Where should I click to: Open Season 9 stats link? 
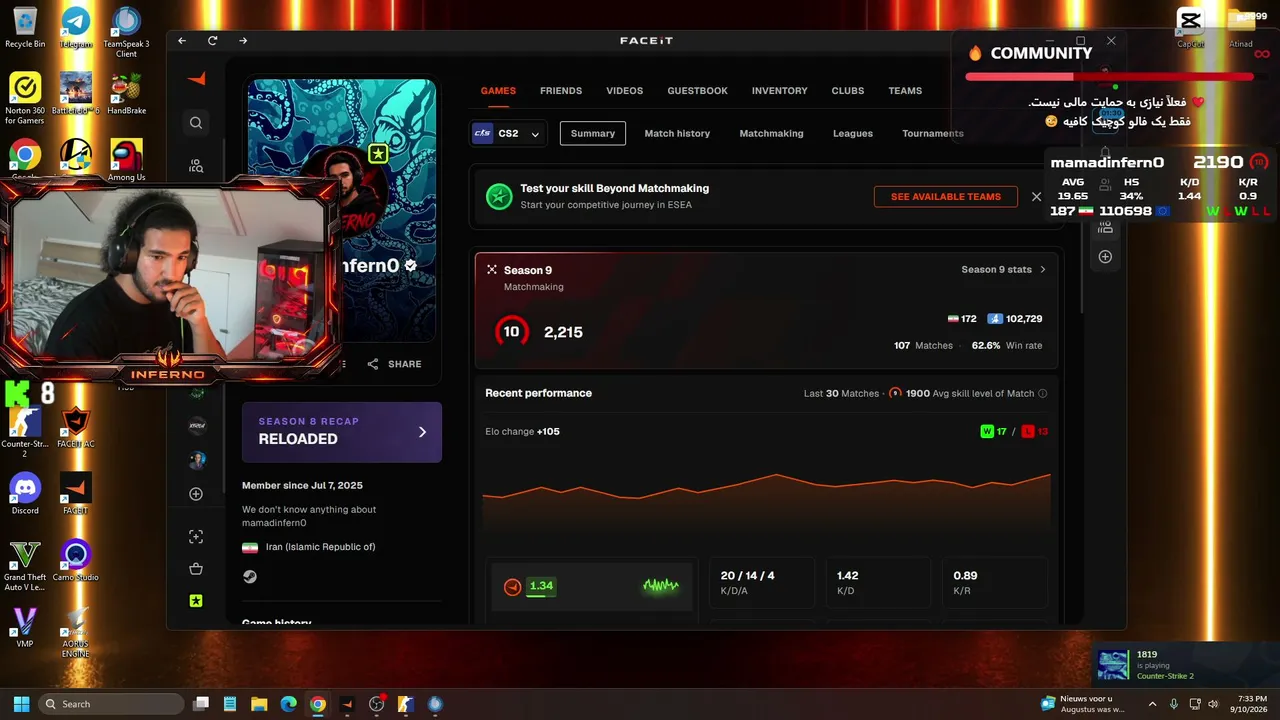1003,270
